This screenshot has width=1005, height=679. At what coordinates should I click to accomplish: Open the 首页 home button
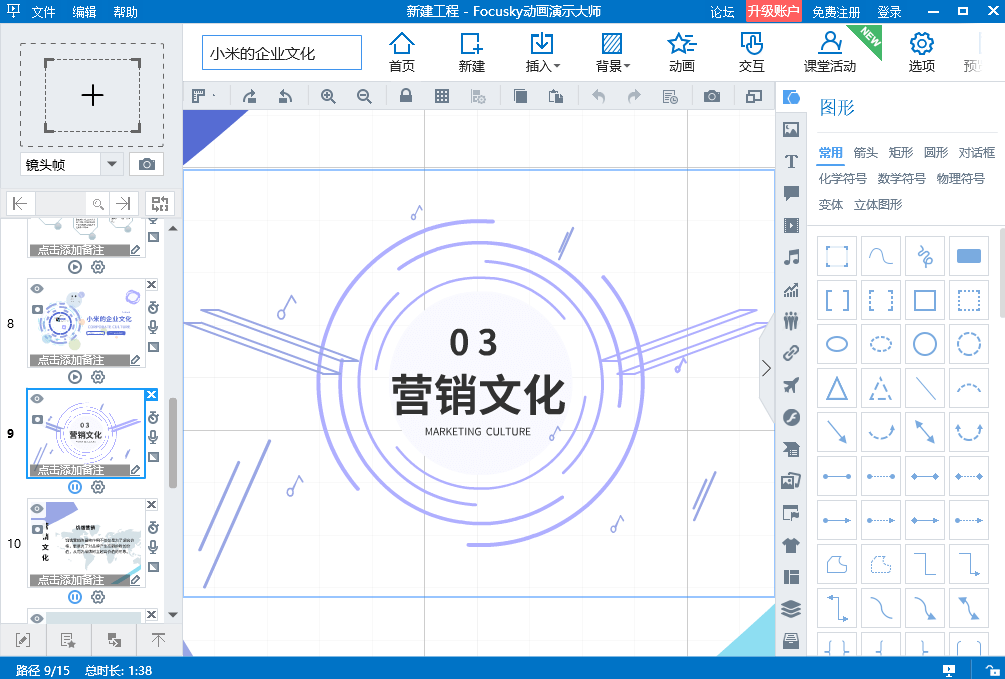pos(402,53)
